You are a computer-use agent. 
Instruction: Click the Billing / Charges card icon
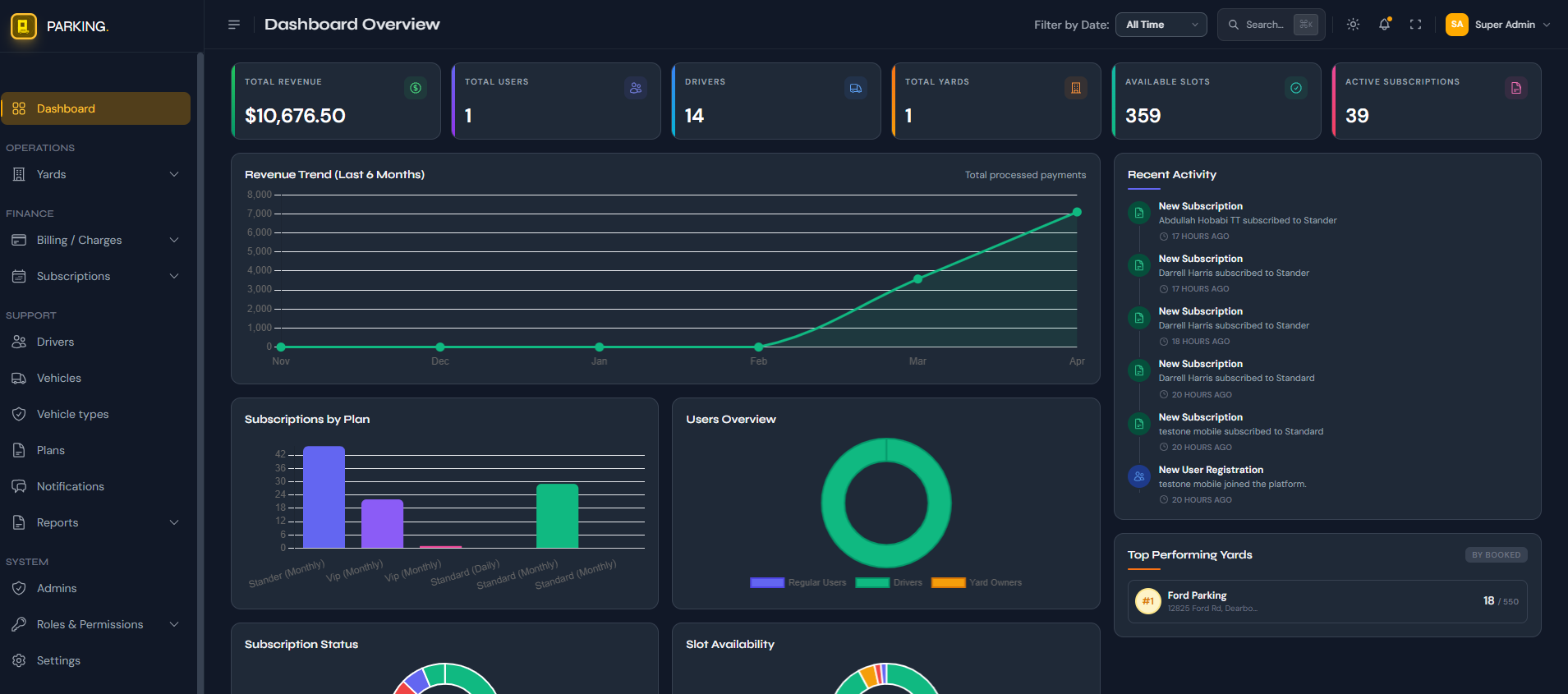point(19,240)
